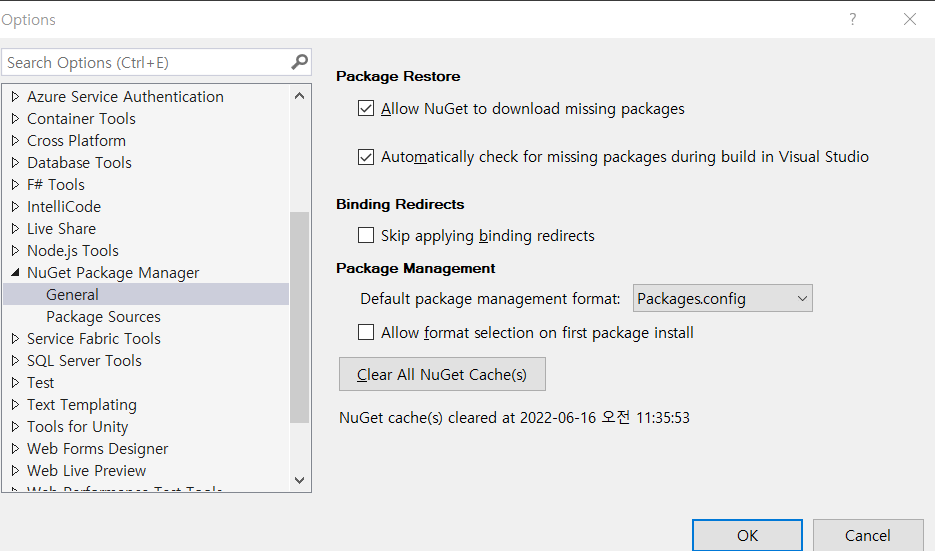935x551 pixels.
Task: Expand Tools for Unity node arrow
Action: tap(16, 426)
